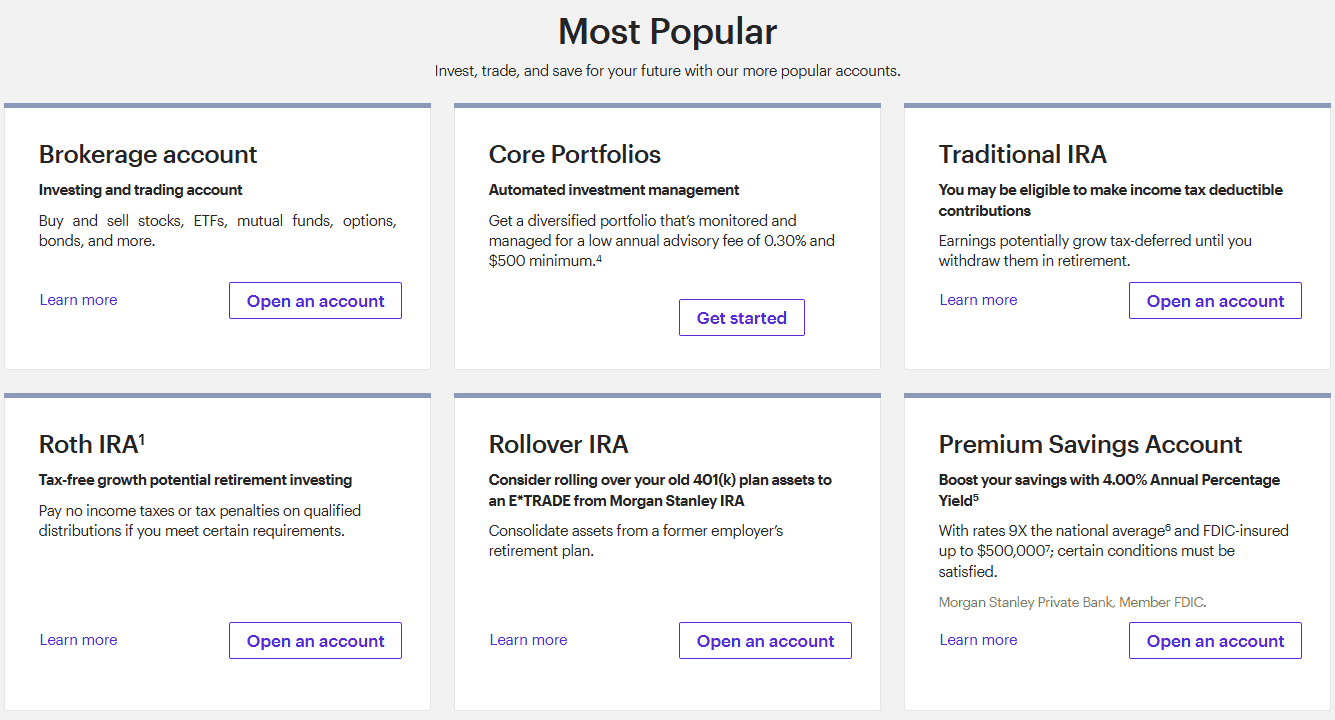Select the Brokerage account card title

(x=147, y=155)
